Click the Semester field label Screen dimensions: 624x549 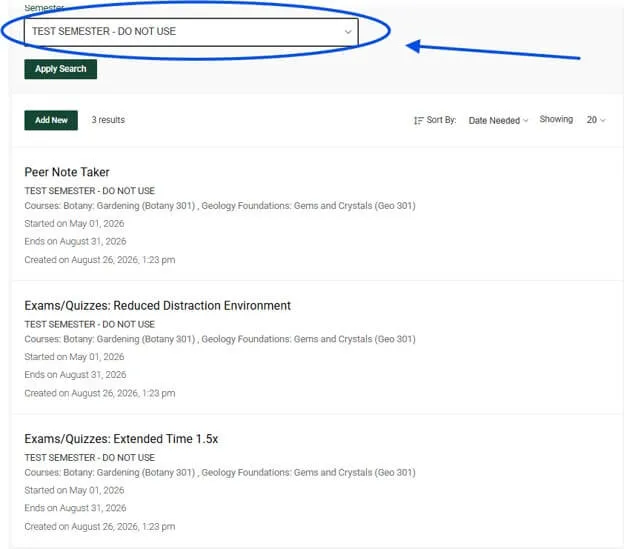[x=44, y=8]
